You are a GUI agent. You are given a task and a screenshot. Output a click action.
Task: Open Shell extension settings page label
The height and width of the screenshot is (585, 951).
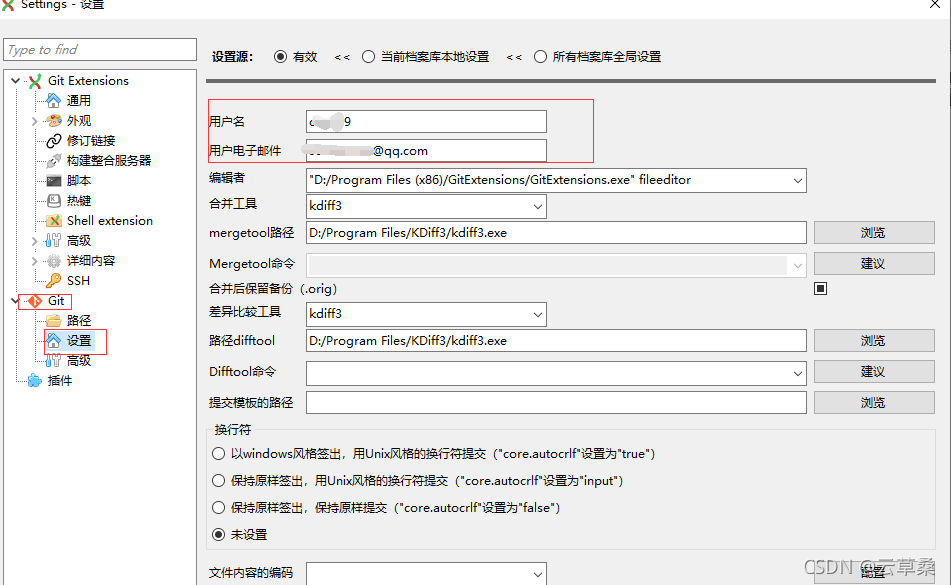(x=110, y=221)
